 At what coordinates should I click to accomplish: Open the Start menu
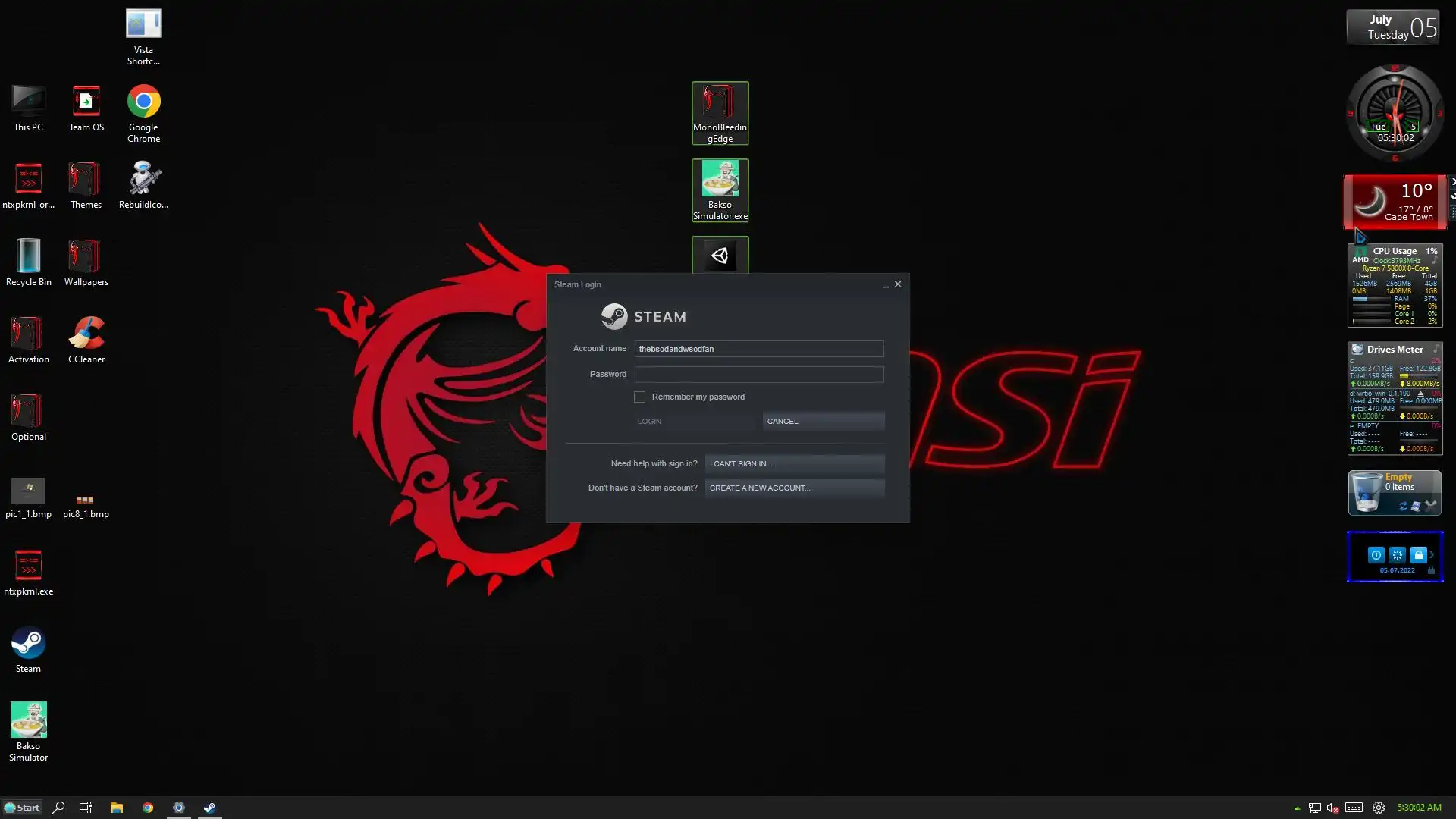21,808
